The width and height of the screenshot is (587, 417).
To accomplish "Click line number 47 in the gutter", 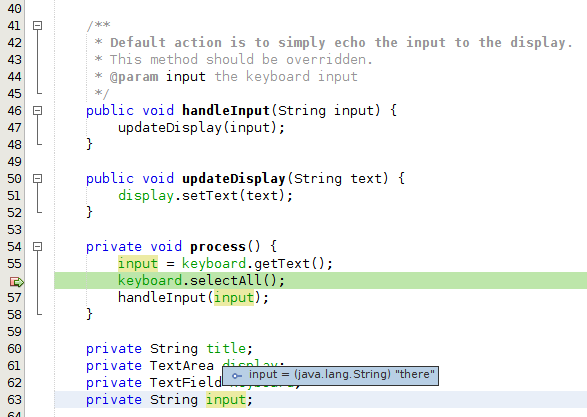I will [14, 128].
